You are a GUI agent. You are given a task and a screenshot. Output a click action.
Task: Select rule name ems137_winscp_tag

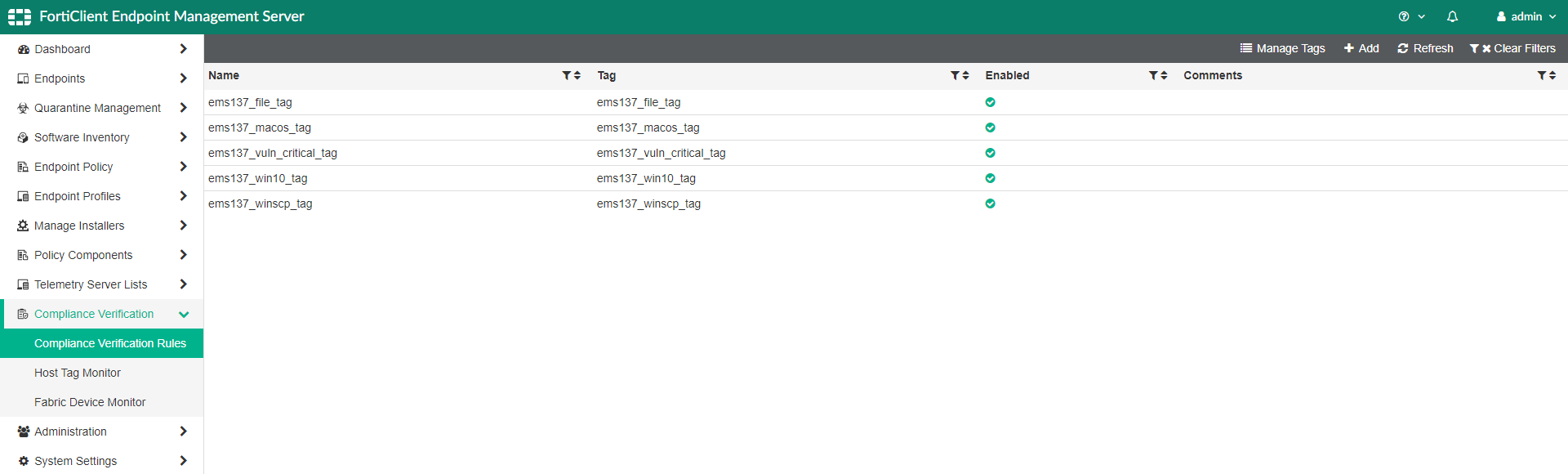261,203
